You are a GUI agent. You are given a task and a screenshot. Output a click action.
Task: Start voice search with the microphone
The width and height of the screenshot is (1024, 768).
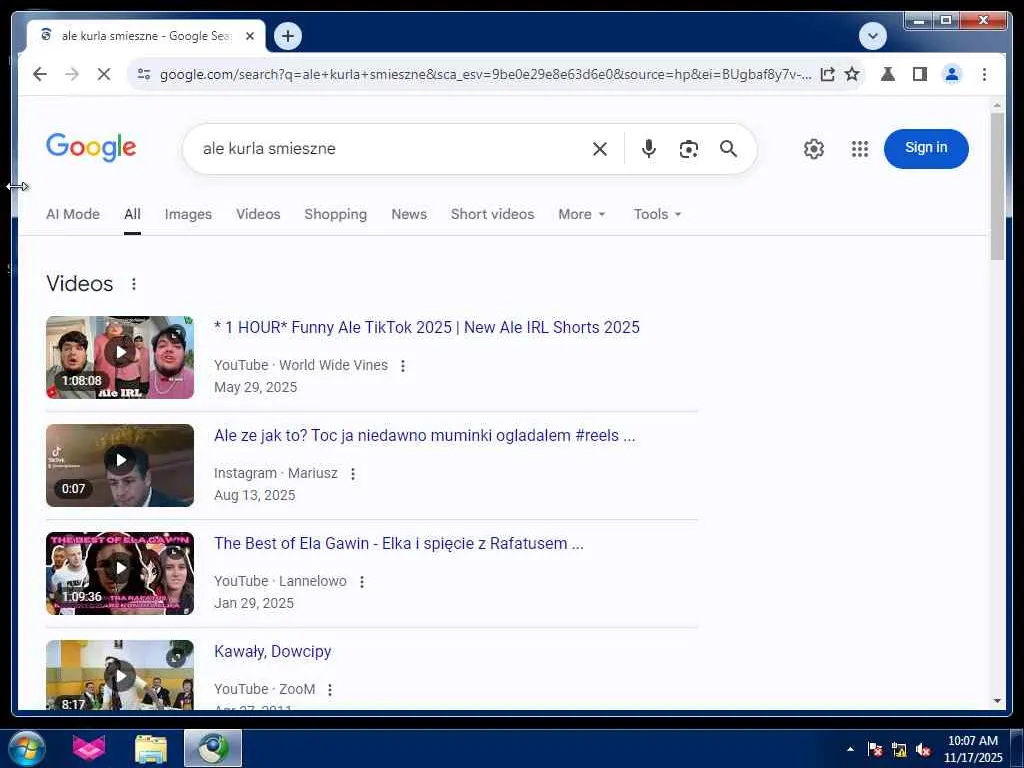point(648,149)
